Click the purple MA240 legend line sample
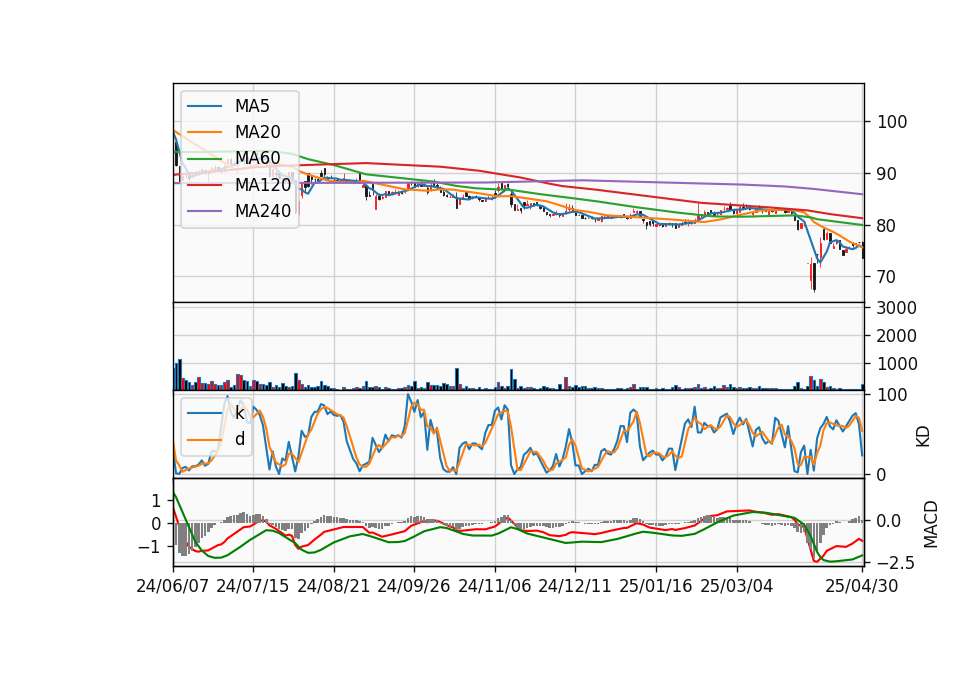960x690 pixels. (204, 211)
